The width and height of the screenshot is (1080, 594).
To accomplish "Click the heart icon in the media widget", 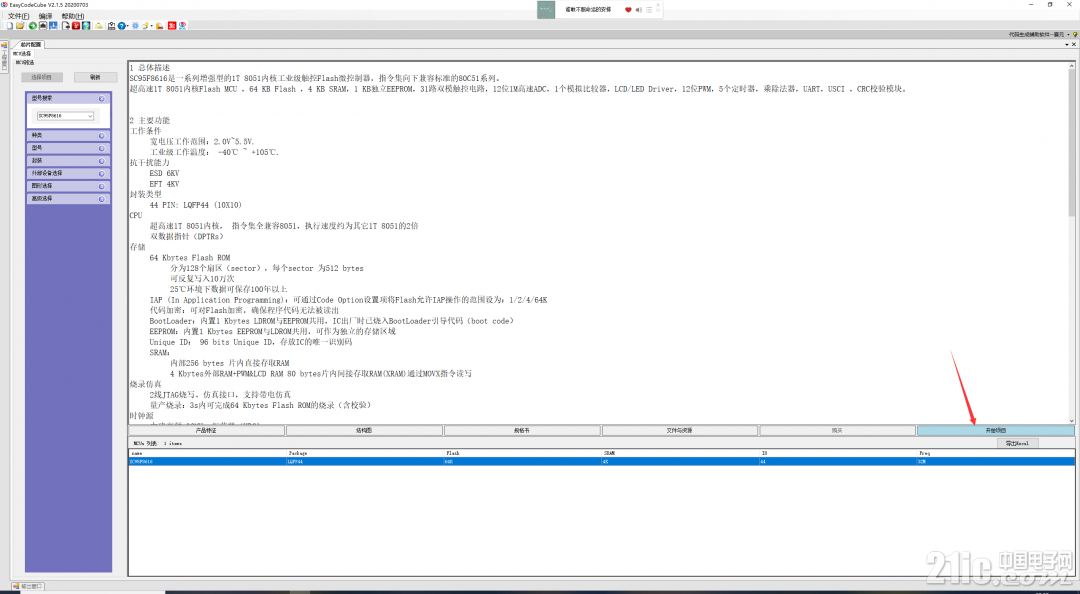I will 628,10.
